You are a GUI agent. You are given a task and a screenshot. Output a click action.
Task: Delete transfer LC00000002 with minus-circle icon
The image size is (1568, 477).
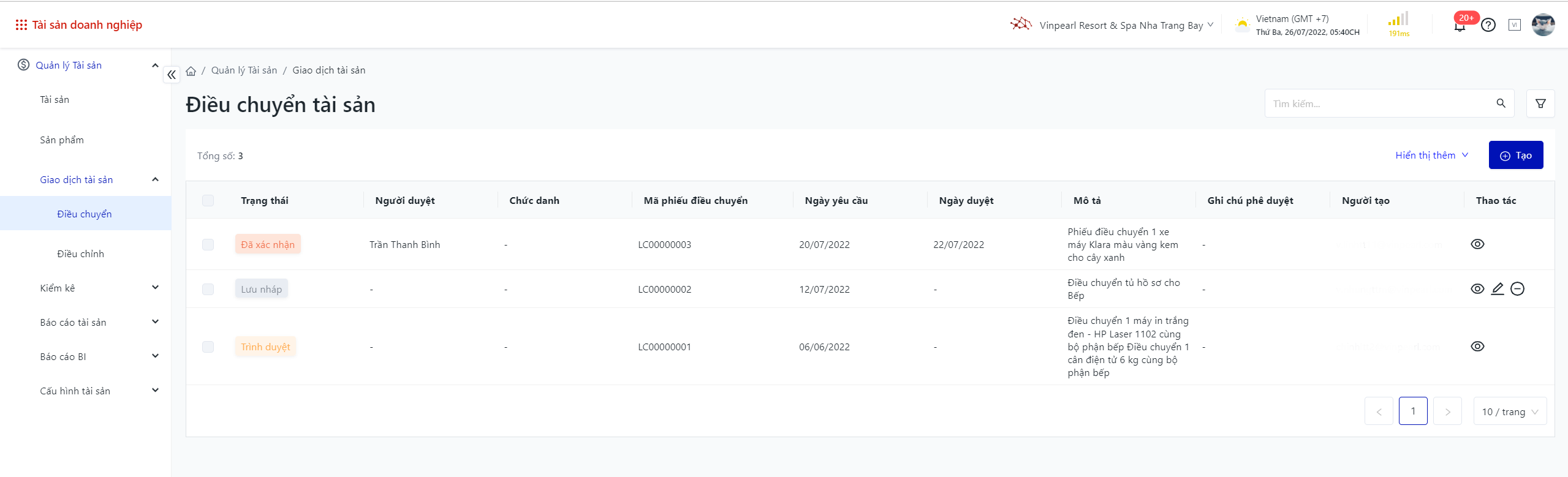[1517, 289]
